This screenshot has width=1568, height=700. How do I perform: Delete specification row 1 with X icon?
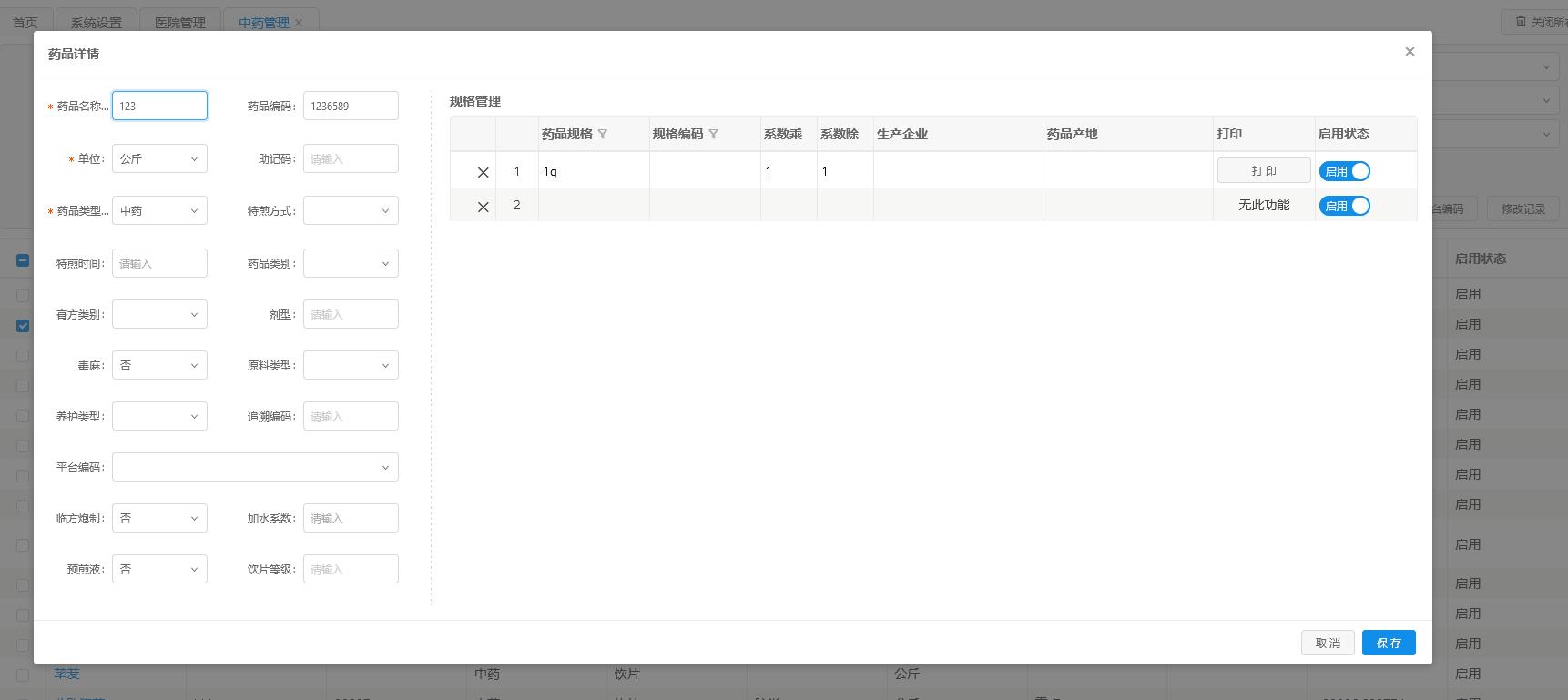click(484, 172)
